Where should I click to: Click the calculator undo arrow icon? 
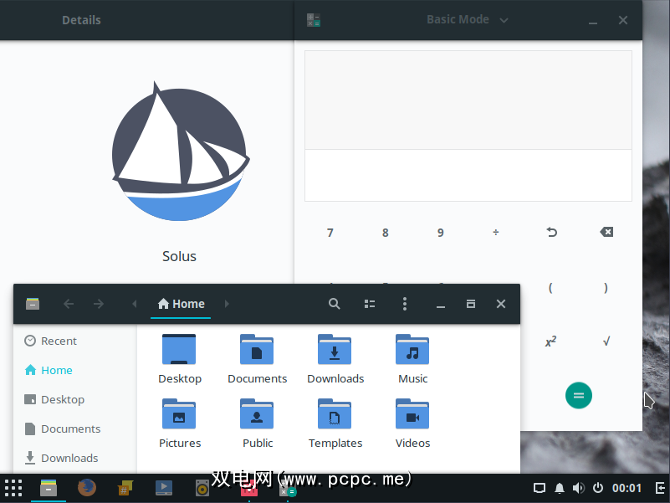[551, 233]
